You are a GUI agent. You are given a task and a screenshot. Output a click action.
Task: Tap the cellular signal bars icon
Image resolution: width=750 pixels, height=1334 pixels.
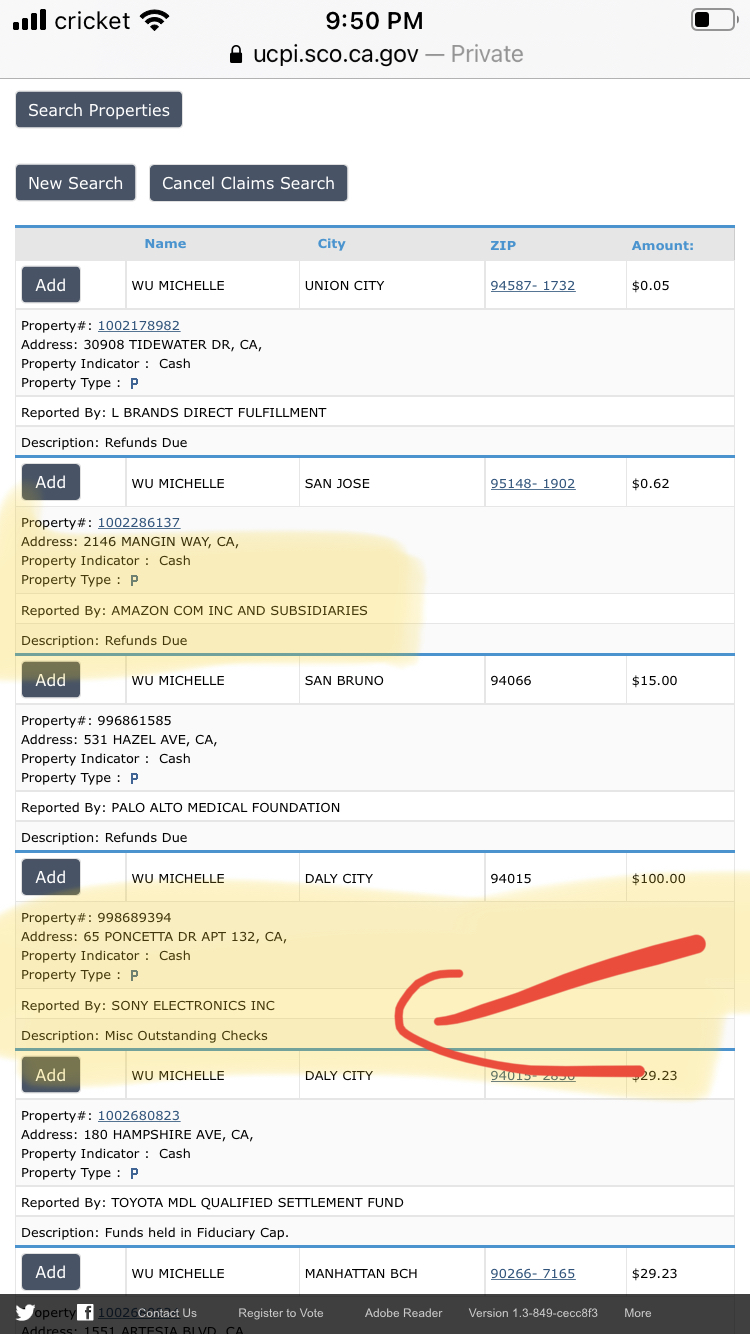[x=29, y=20]
